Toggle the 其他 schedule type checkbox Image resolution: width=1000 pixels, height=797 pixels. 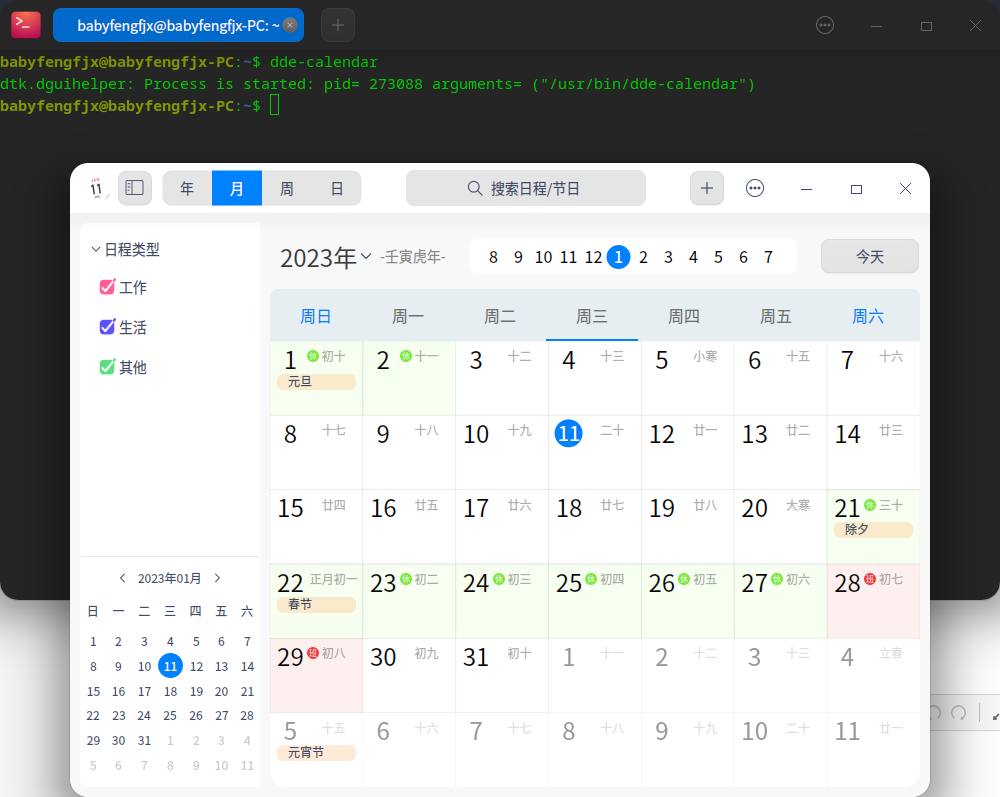108,367
